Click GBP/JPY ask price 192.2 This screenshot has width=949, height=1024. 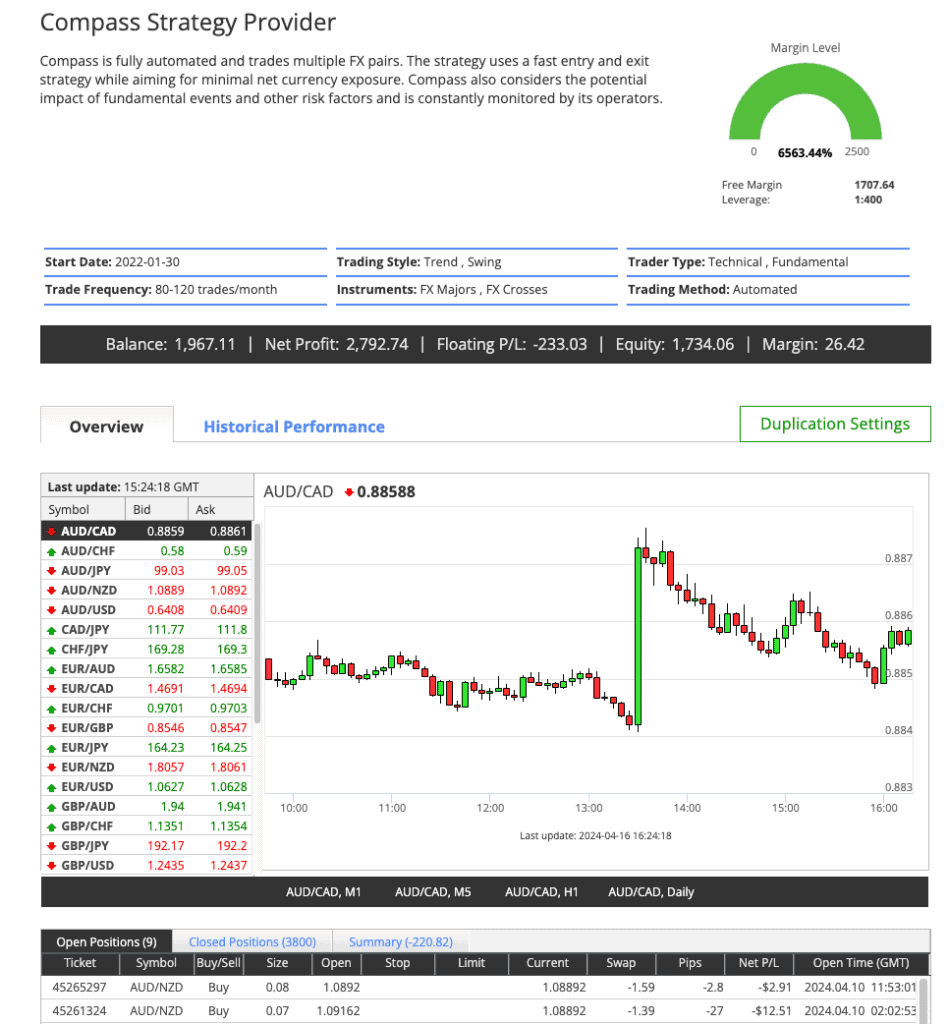(x=232, y=846)
